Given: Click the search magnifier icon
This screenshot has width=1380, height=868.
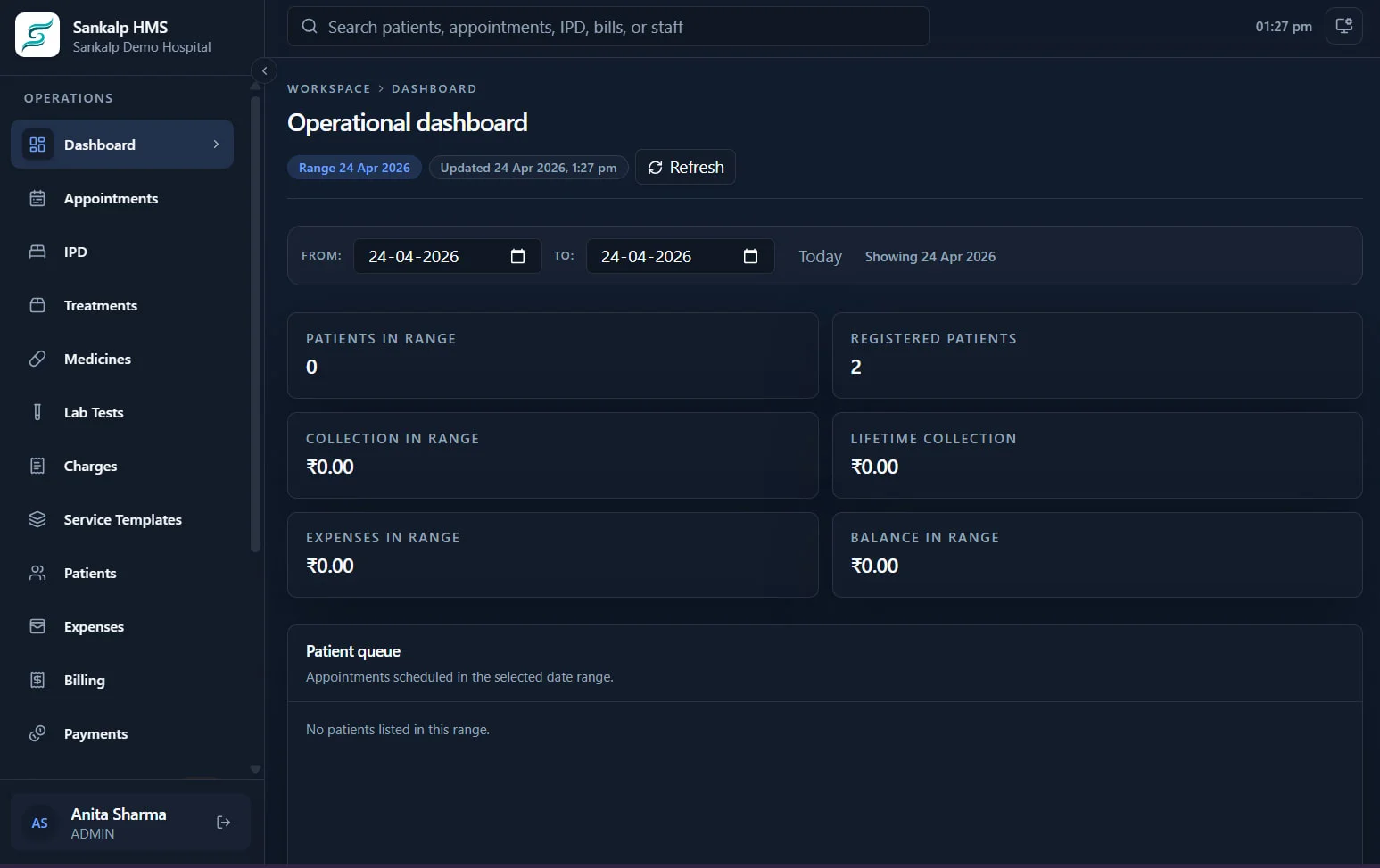Looking at the screenshot, I should pyautogui.click(x=310, y=27).
